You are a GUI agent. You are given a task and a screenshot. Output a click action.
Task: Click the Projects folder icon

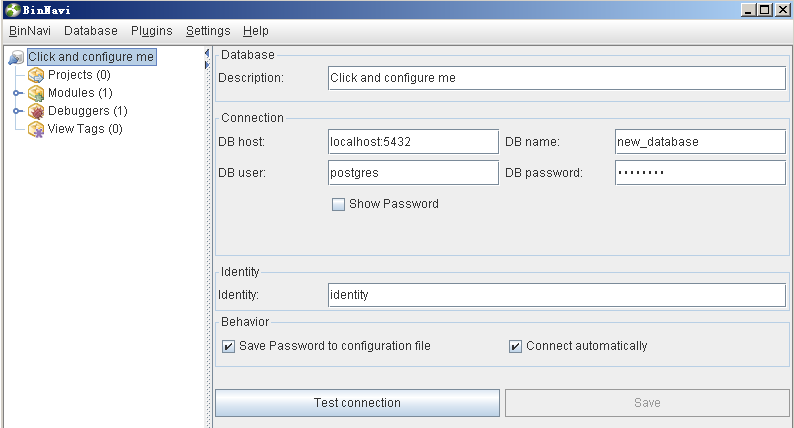click(36, 75)
